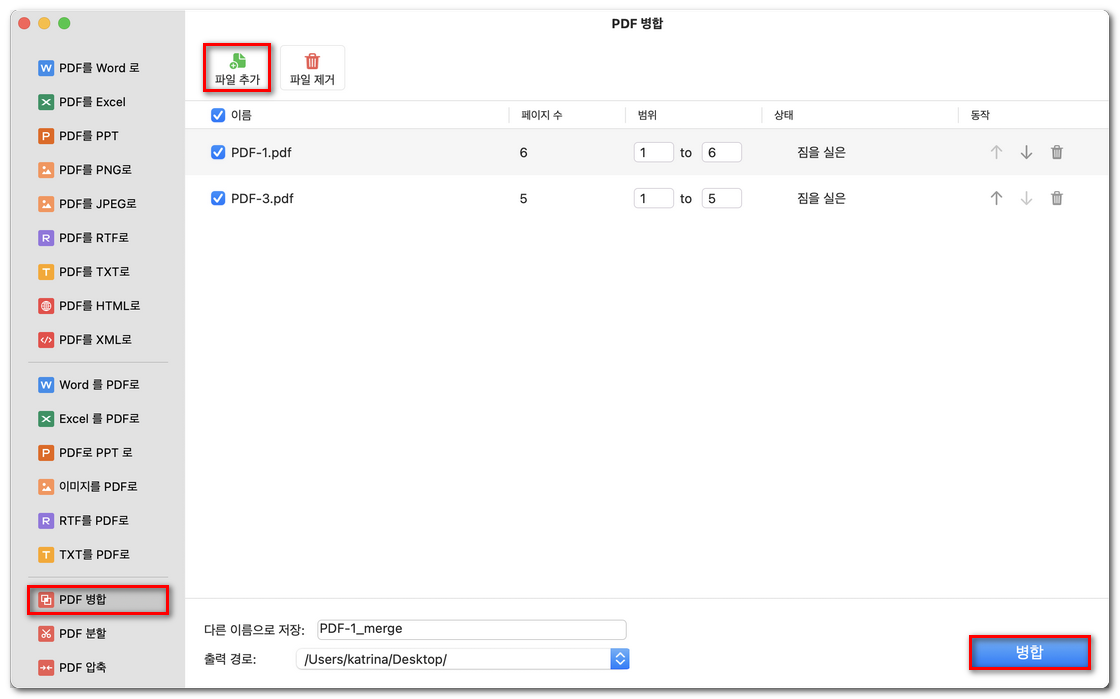Move PDF-1.pdf down with the arrow icon
Screen dimensions: 1120x699
(1026, 152)
